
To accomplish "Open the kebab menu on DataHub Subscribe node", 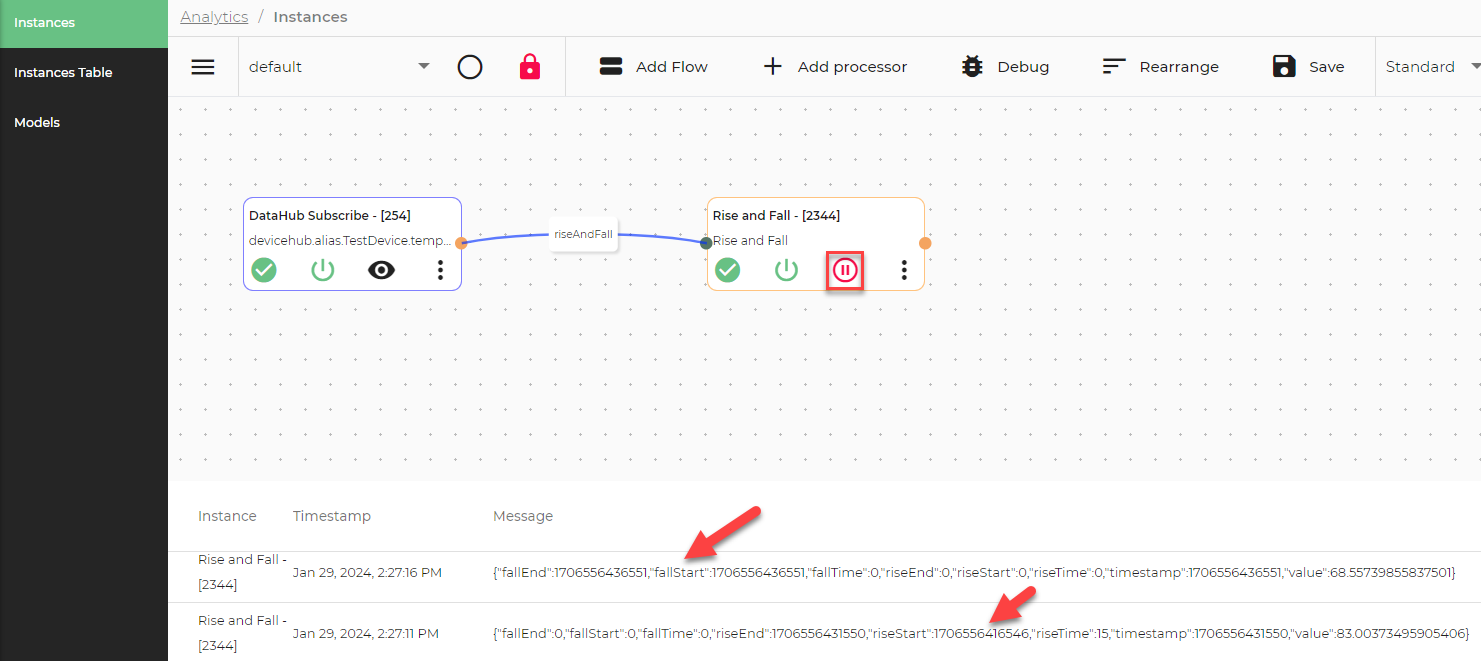I will (x=440, y=270).
